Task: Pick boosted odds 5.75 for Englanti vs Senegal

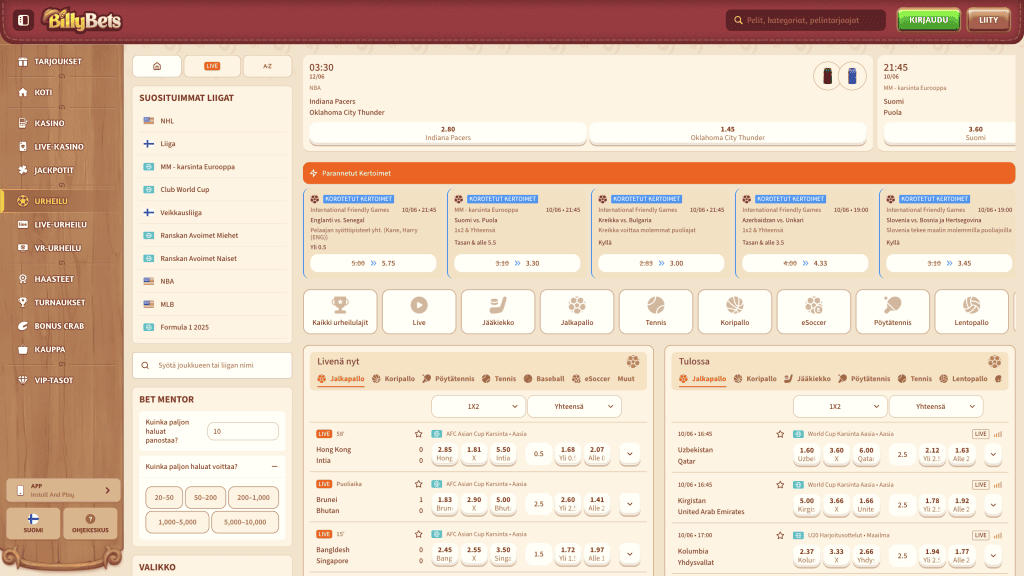Action: click(x=373, y=263)
